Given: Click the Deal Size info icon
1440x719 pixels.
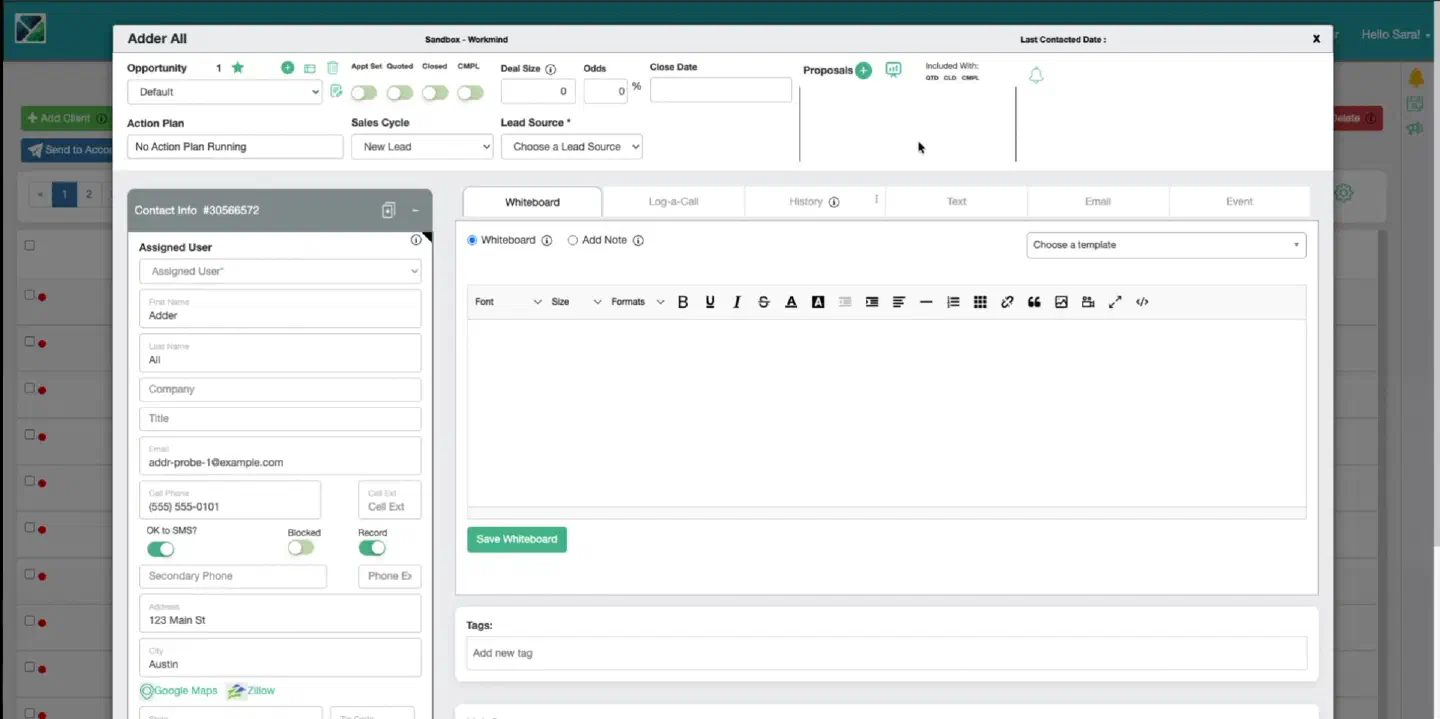Looking at the screenshot, I should [x=551, y=70].
